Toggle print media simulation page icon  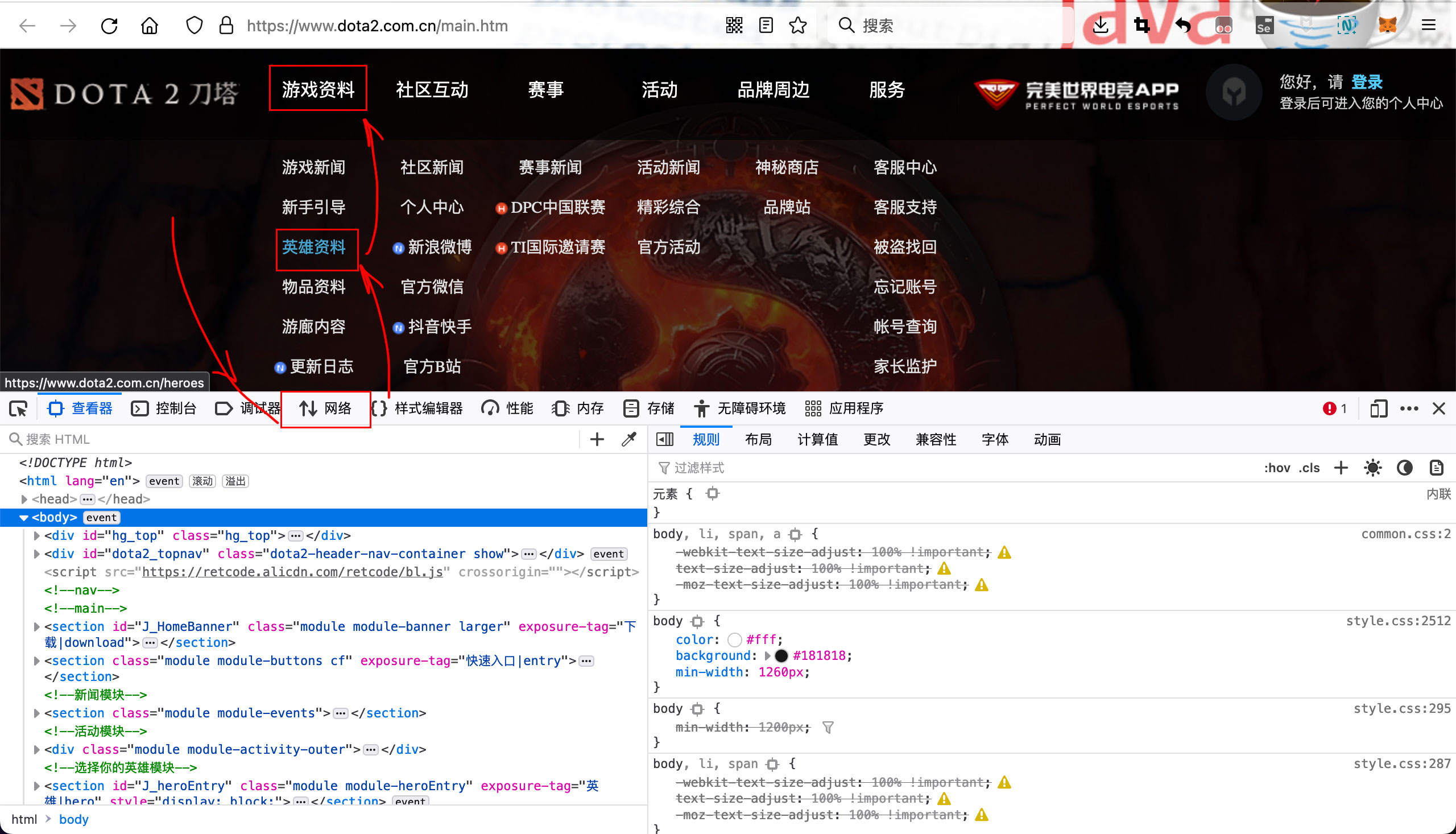pyautogui.click(x=1436, y=468)
